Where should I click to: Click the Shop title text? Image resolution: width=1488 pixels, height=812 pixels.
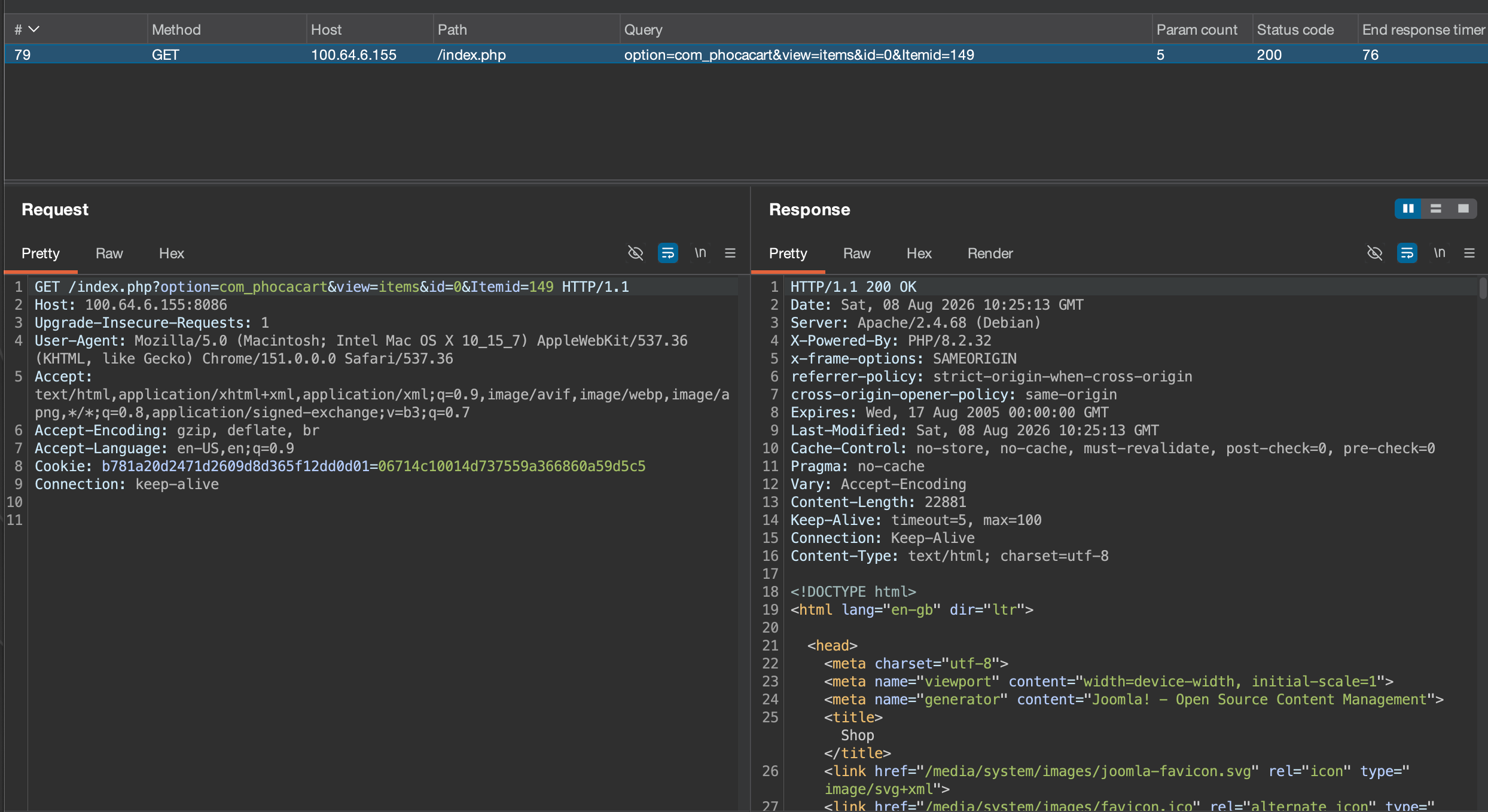pyautogui.click(x=858, y=735)
